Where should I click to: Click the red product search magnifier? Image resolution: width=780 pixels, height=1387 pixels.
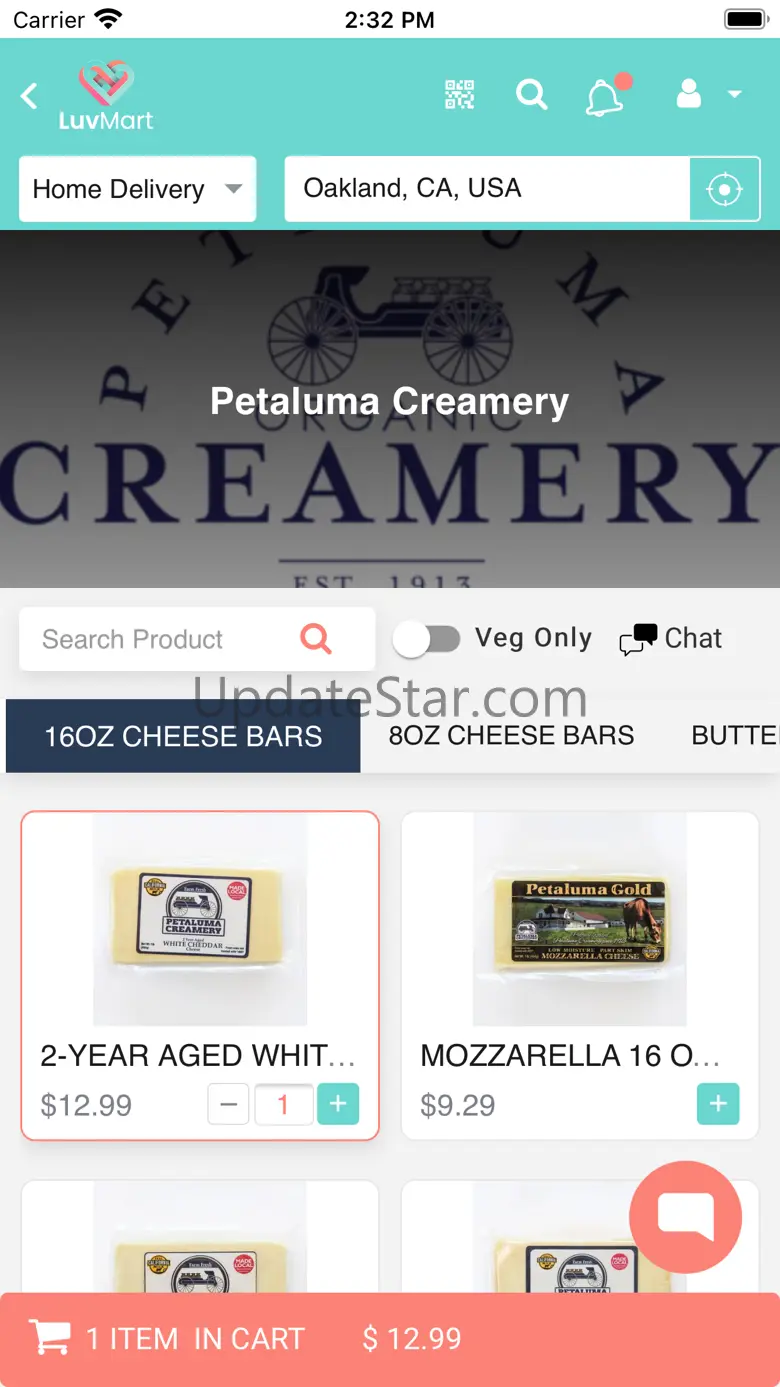316,638
